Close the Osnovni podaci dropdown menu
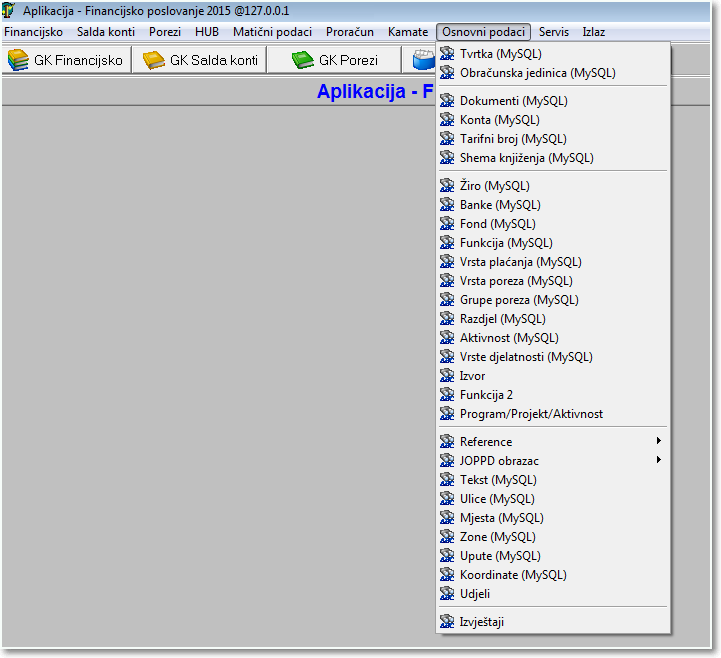 pos(484,32)
